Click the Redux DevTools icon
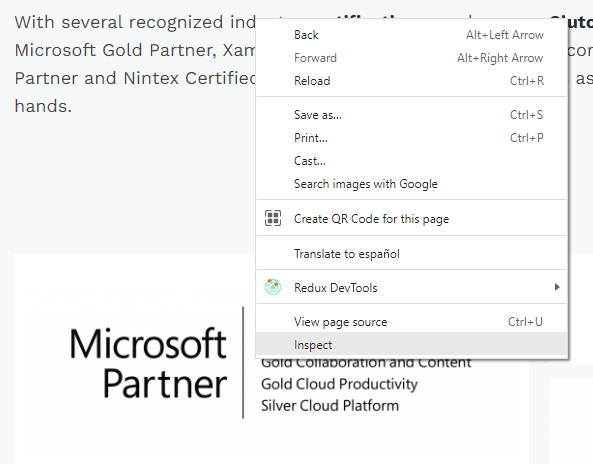Image resolution: width=593 pixels, height=464 pixels. [273, 287]
